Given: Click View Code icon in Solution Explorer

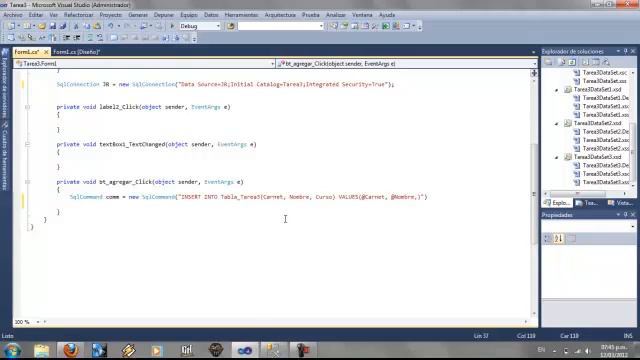Looking at the screenshot, I should [x=585, y=62].
